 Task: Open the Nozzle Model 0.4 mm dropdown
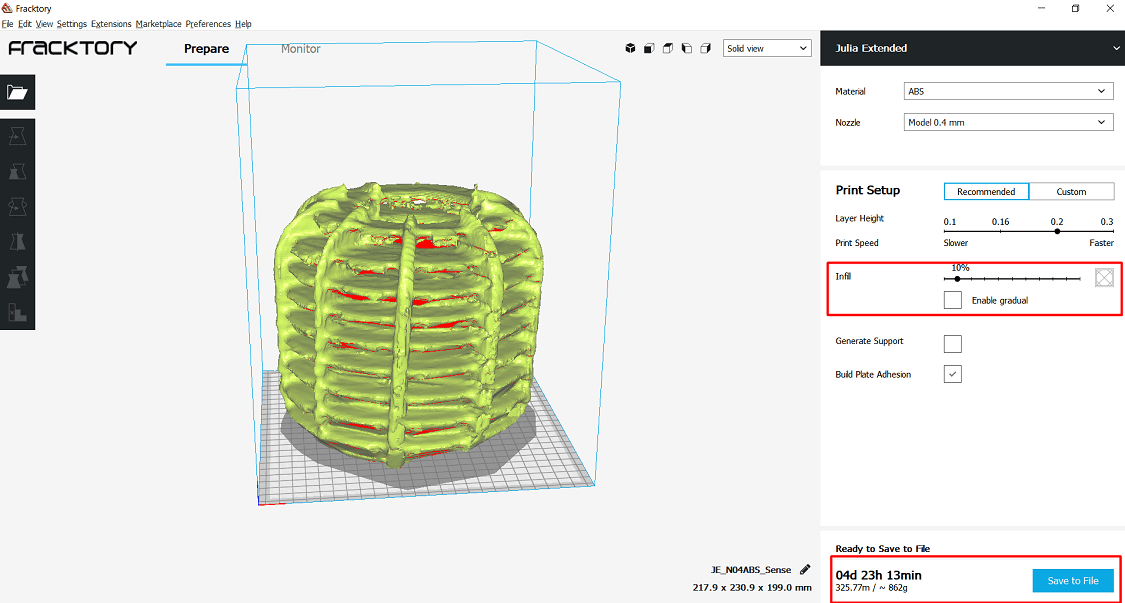pyautogui.click(x=1008, y=123)
